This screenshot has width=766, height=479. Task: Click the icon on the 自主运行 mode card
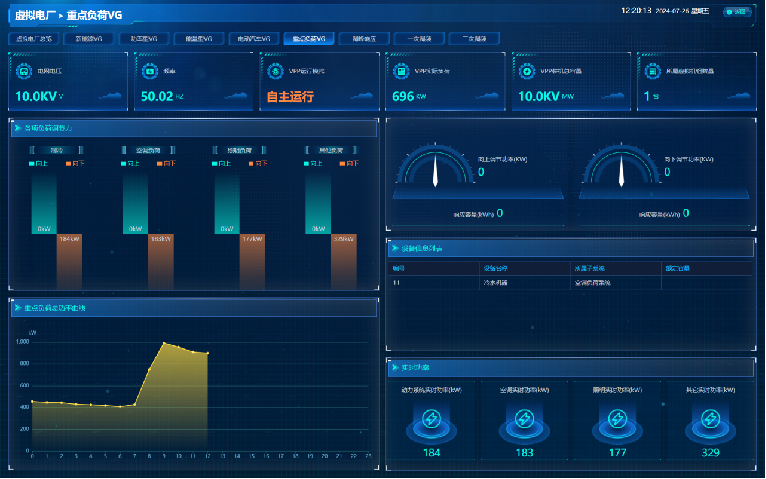[274, 71]
